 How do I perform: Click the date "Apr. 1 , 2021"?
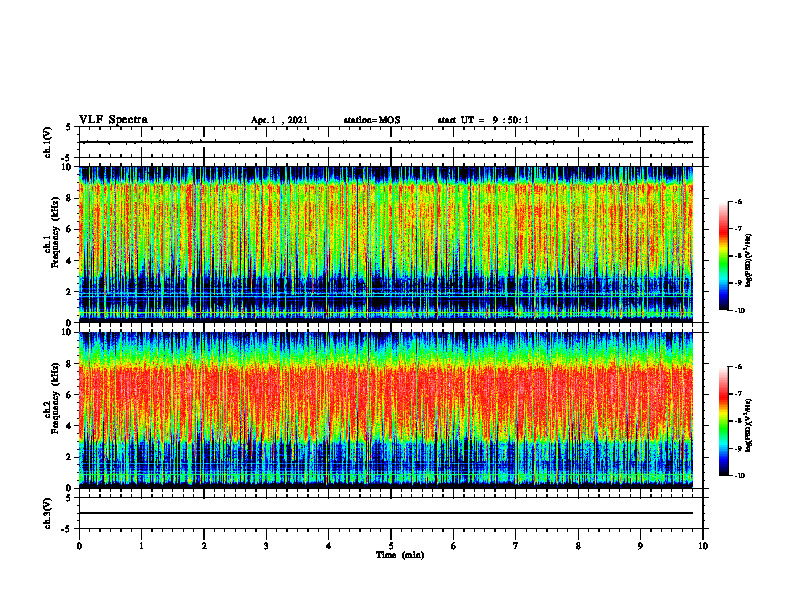click(279, 120)
